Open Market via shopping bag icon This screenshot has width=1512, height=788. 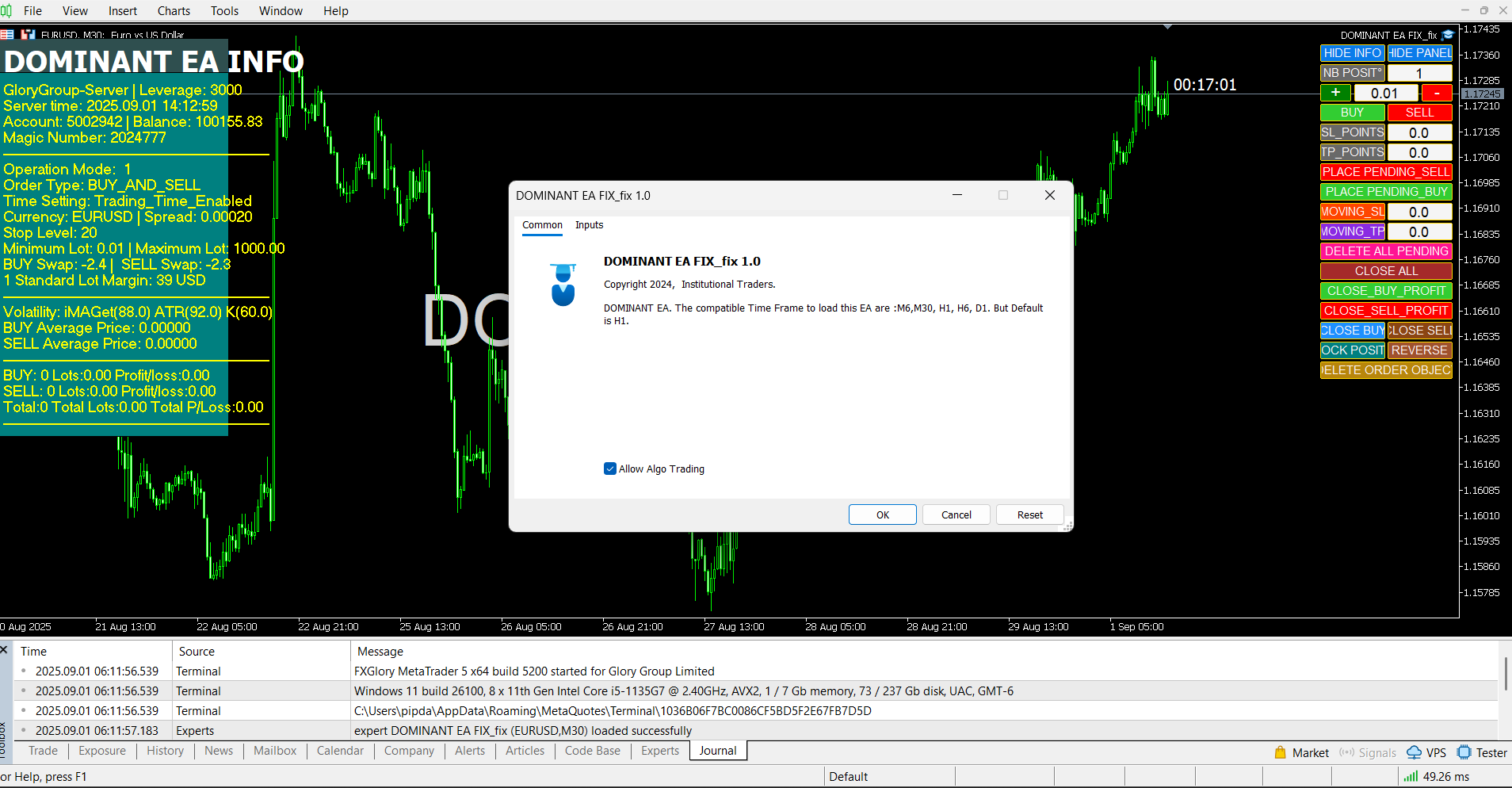pos(1281,752)
